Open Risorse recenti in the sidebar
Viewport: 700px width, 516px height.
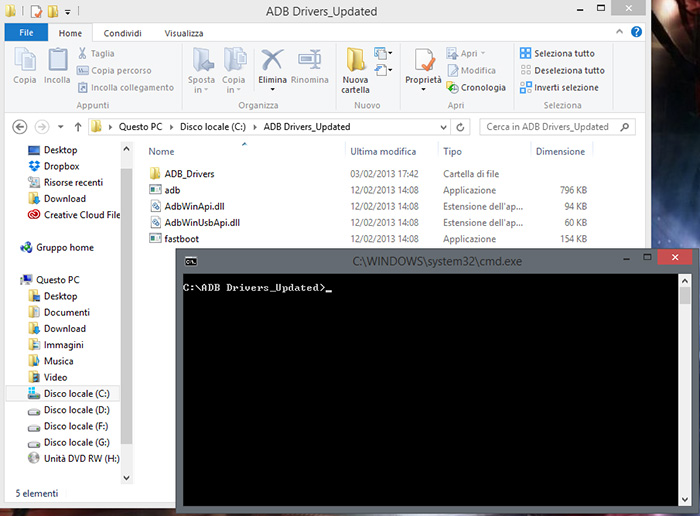click(66, 182)
